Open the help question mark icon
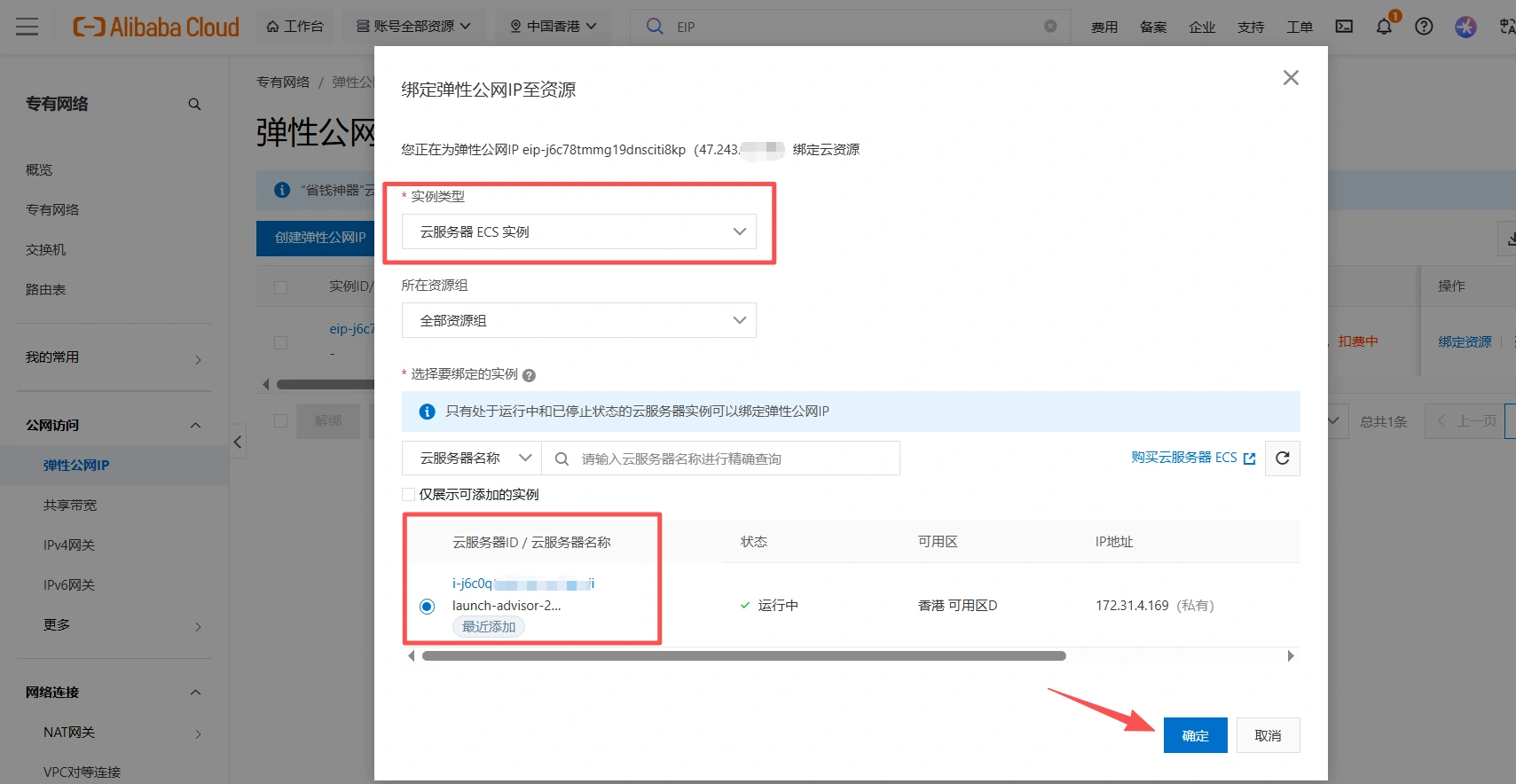Image resolution: width=1516 pixels, height=784 pixels. pyautogui.click(x=1424, y=27)
